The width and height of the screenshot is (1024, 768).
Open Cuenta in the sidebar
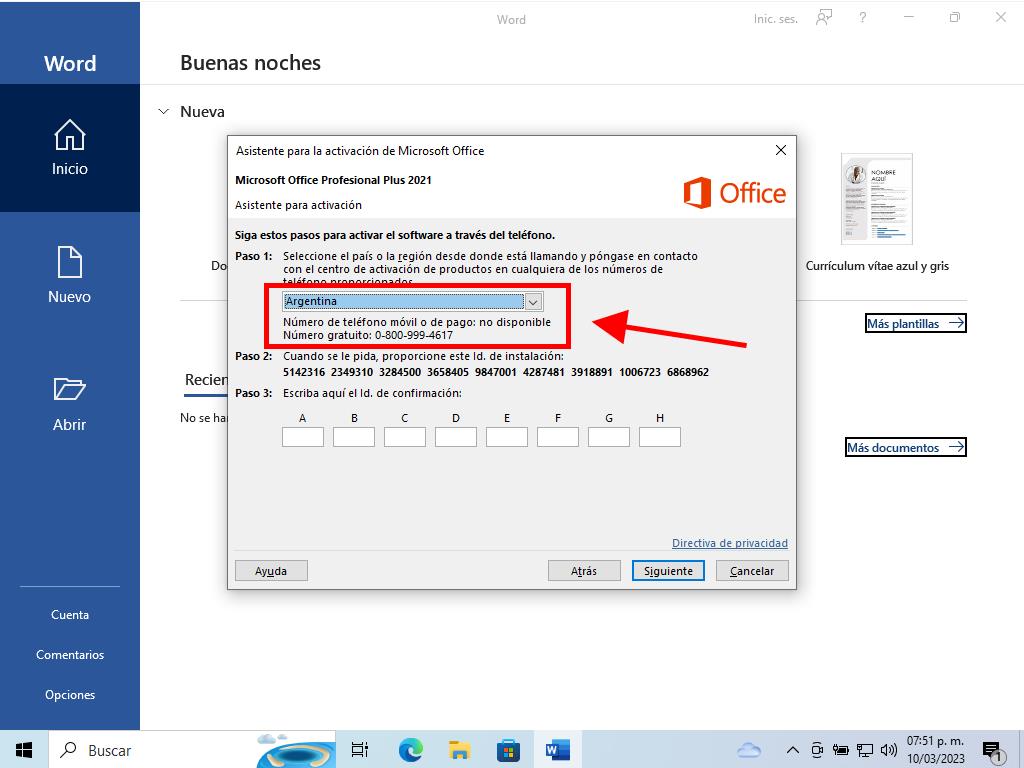click(70, 615)
